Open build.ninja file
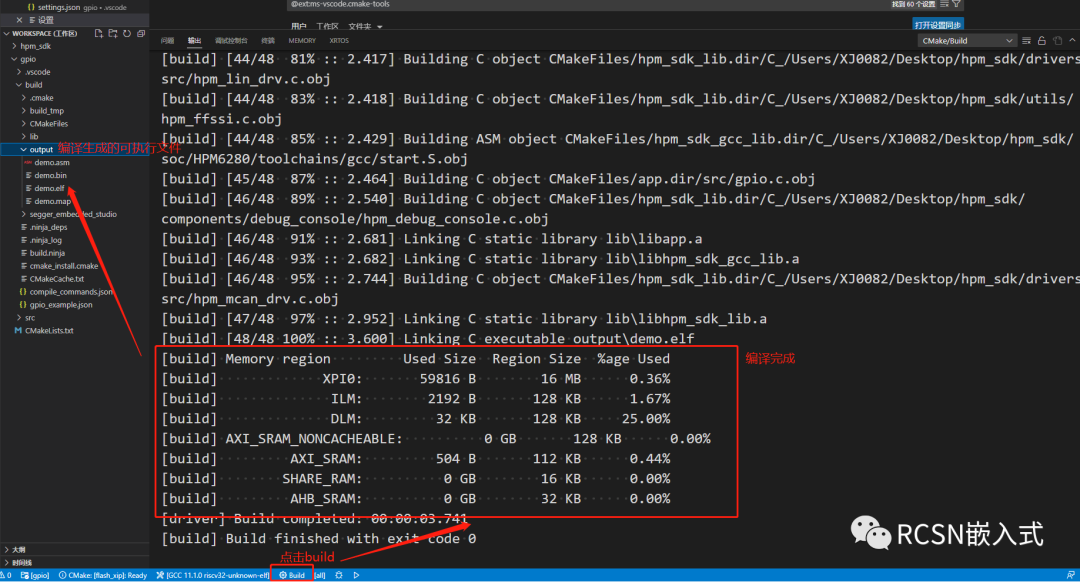This screenshot has height=582, width=1080. (47, 253)
